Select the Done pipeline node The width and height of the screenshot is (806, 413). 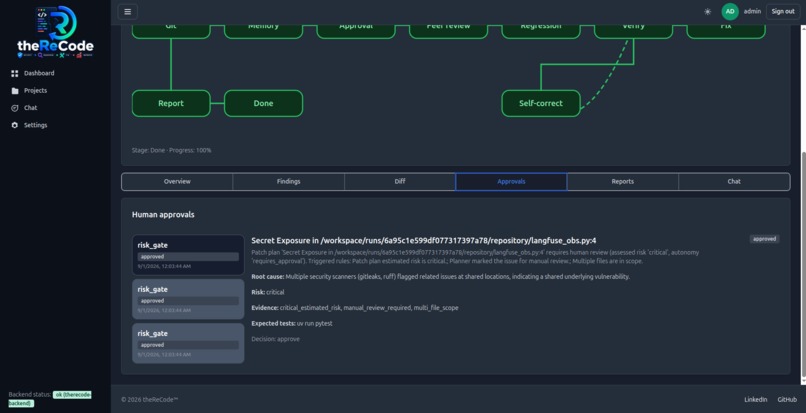coord(263,103)
